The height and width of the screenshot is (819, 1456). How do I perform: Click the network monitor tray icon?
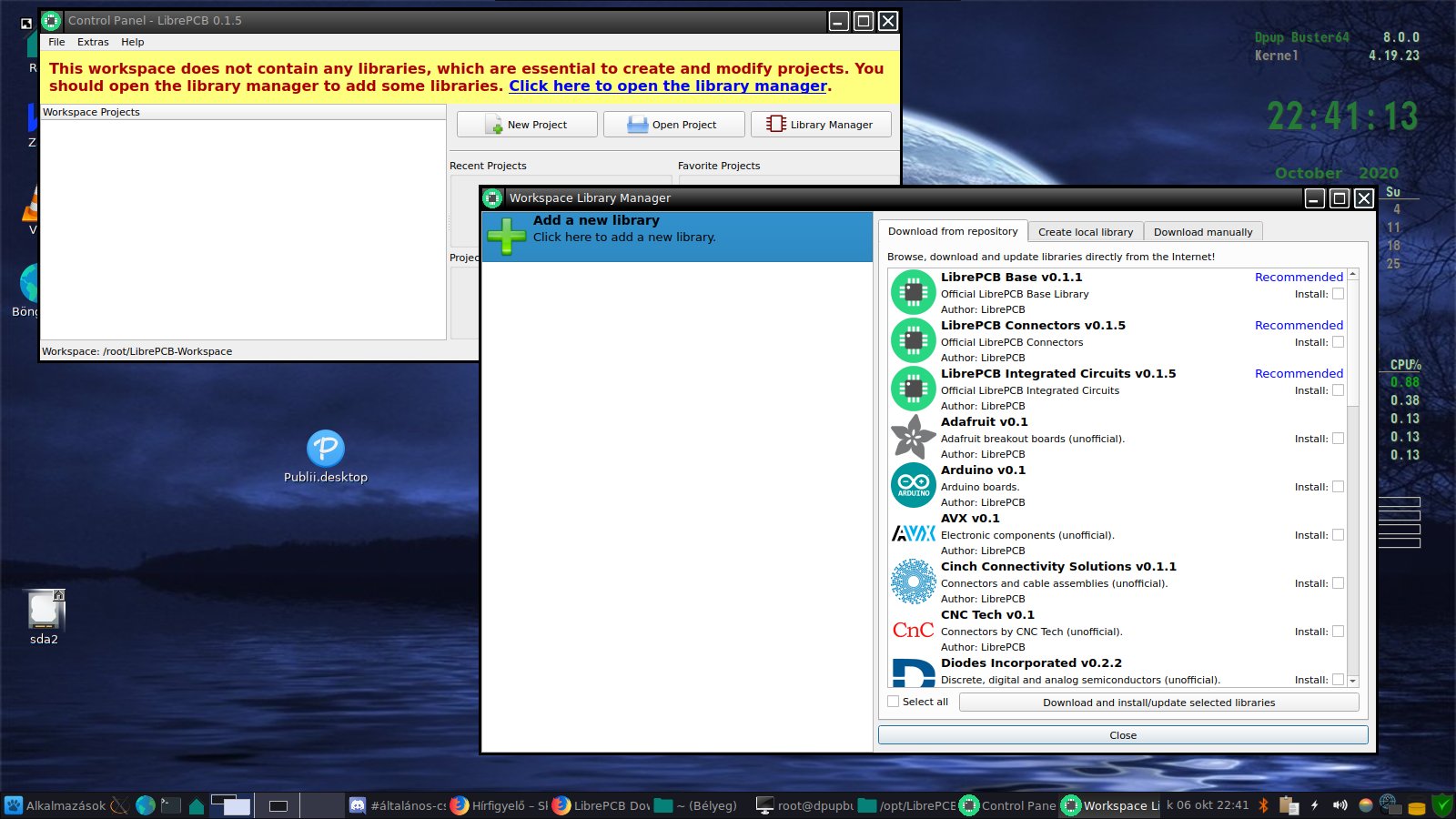pyautogui.click(x=1390, y=805)
